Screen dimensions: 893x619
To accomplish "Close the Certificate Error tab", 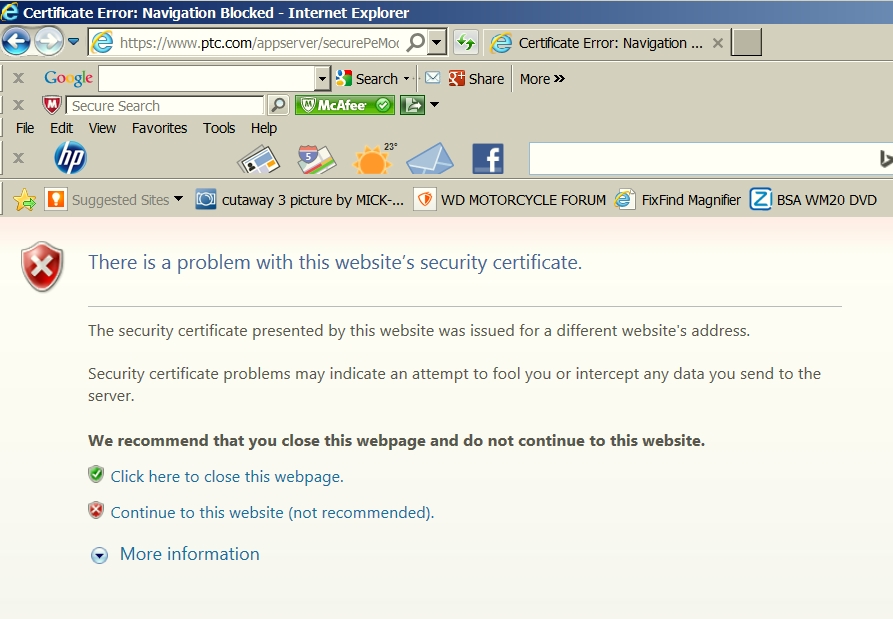I will [x=718, y=43].
